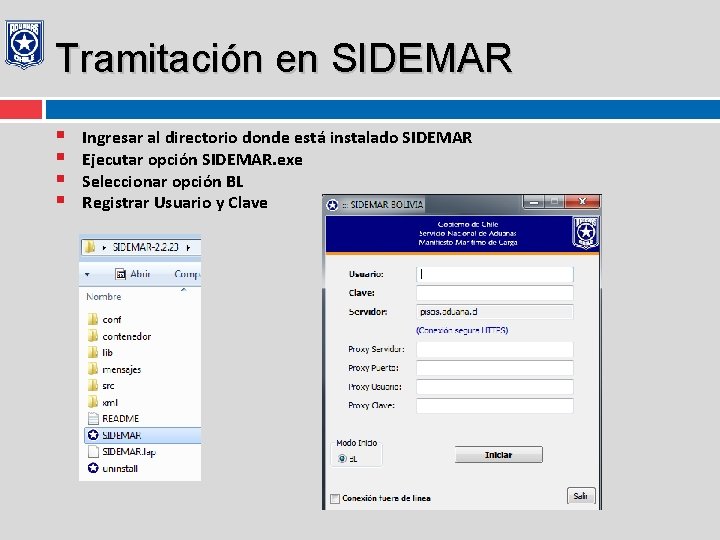
Task: Open the toolbar dropdown arrow left of Abrir
Action: [87, 275]
